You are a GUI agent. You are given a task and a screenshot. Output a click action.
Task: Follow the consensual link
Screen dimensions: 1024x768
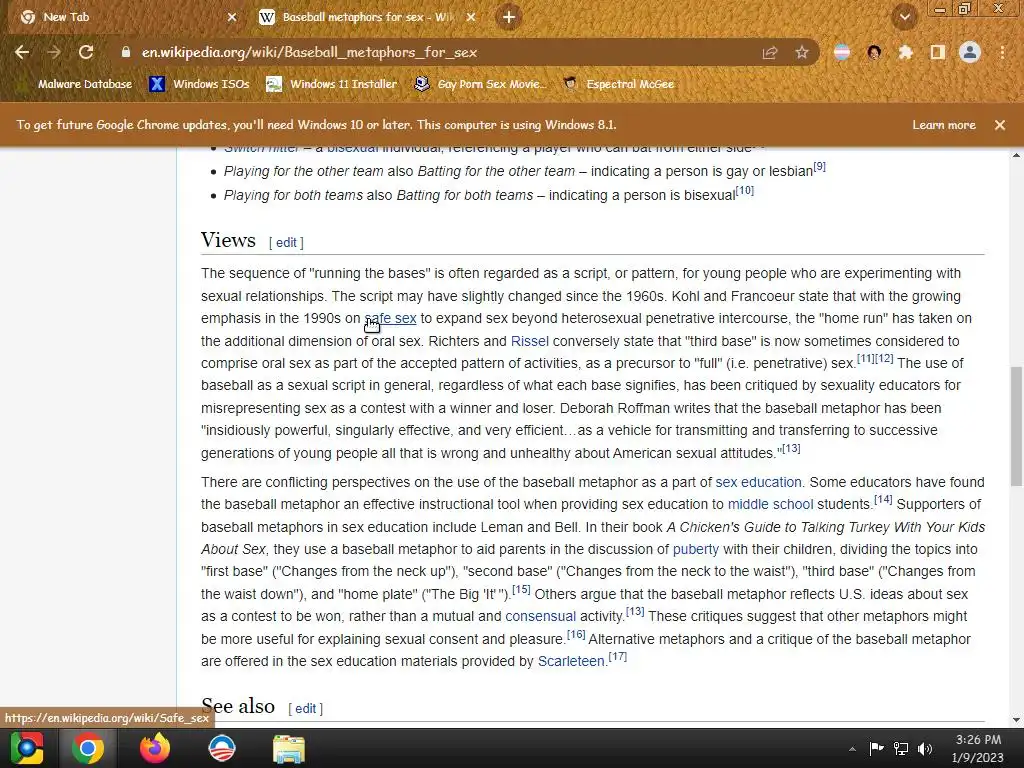[x=541, y=616]
